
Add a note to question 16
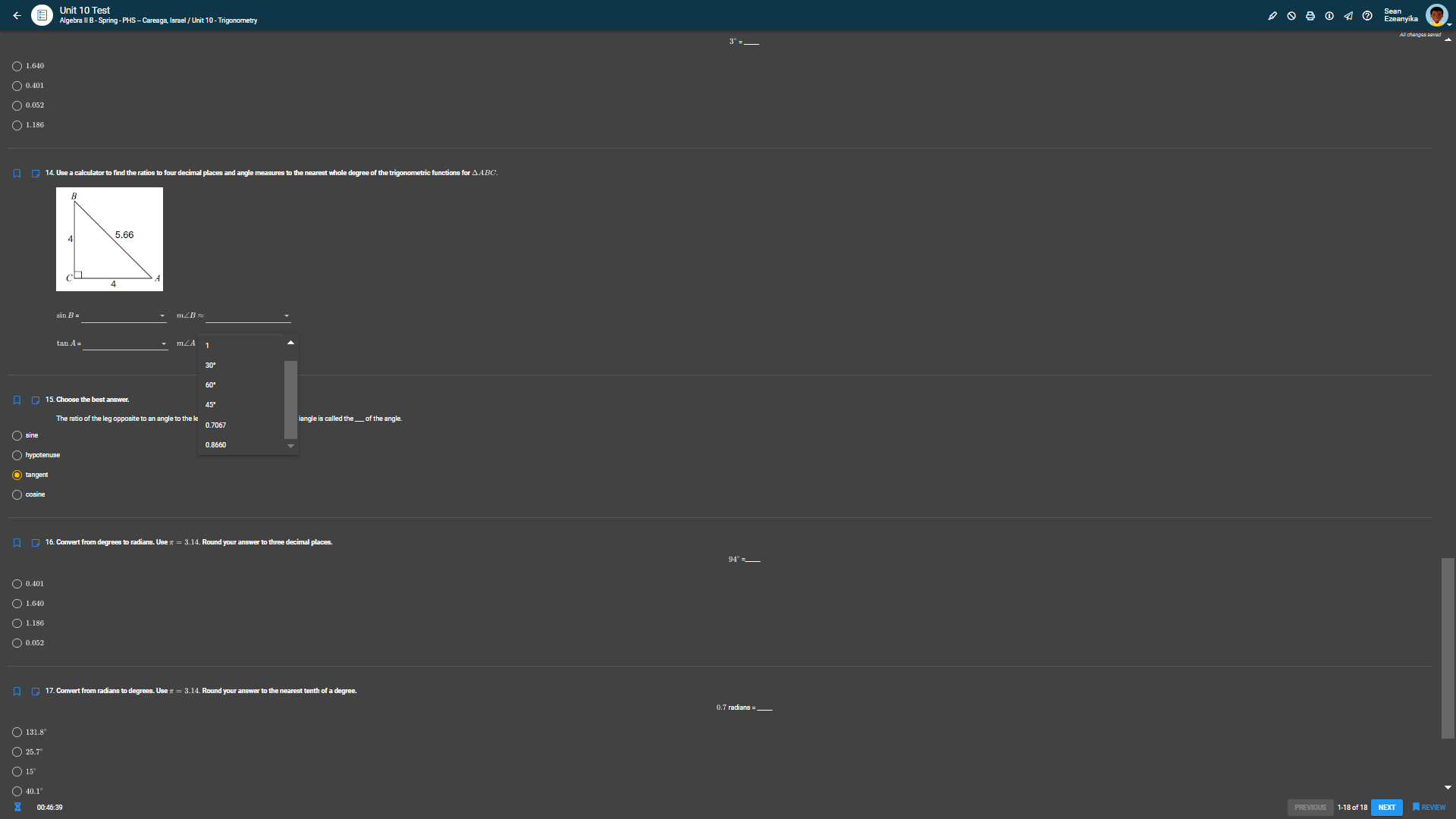coord(35,543)
